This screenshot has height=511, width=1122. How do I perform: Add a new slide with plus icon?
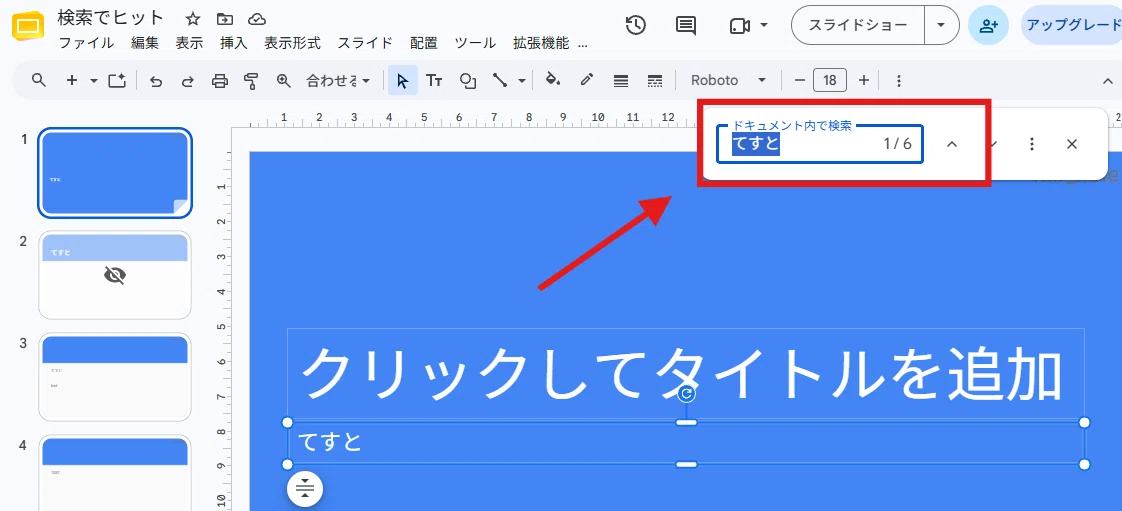click(72, 80)
